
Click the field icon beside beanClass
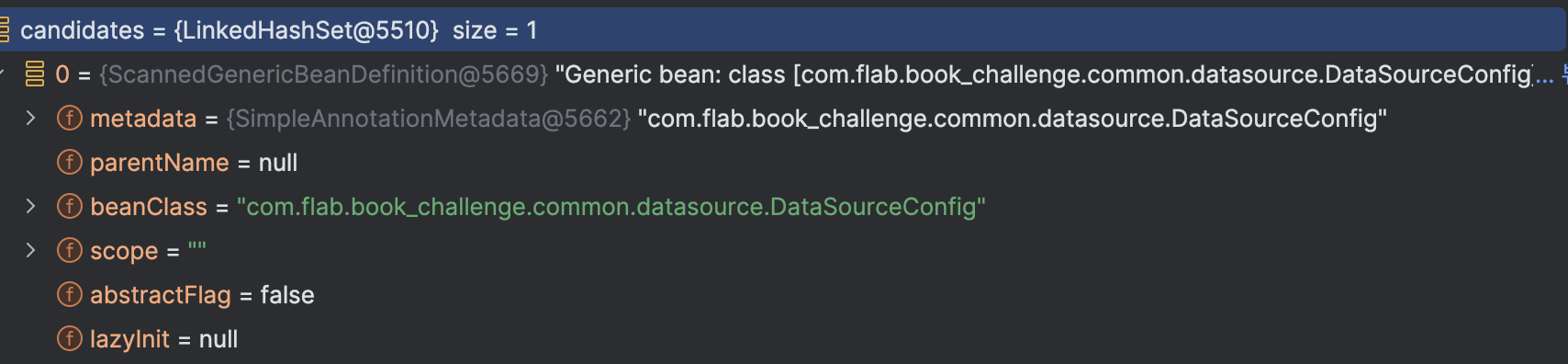69,207
